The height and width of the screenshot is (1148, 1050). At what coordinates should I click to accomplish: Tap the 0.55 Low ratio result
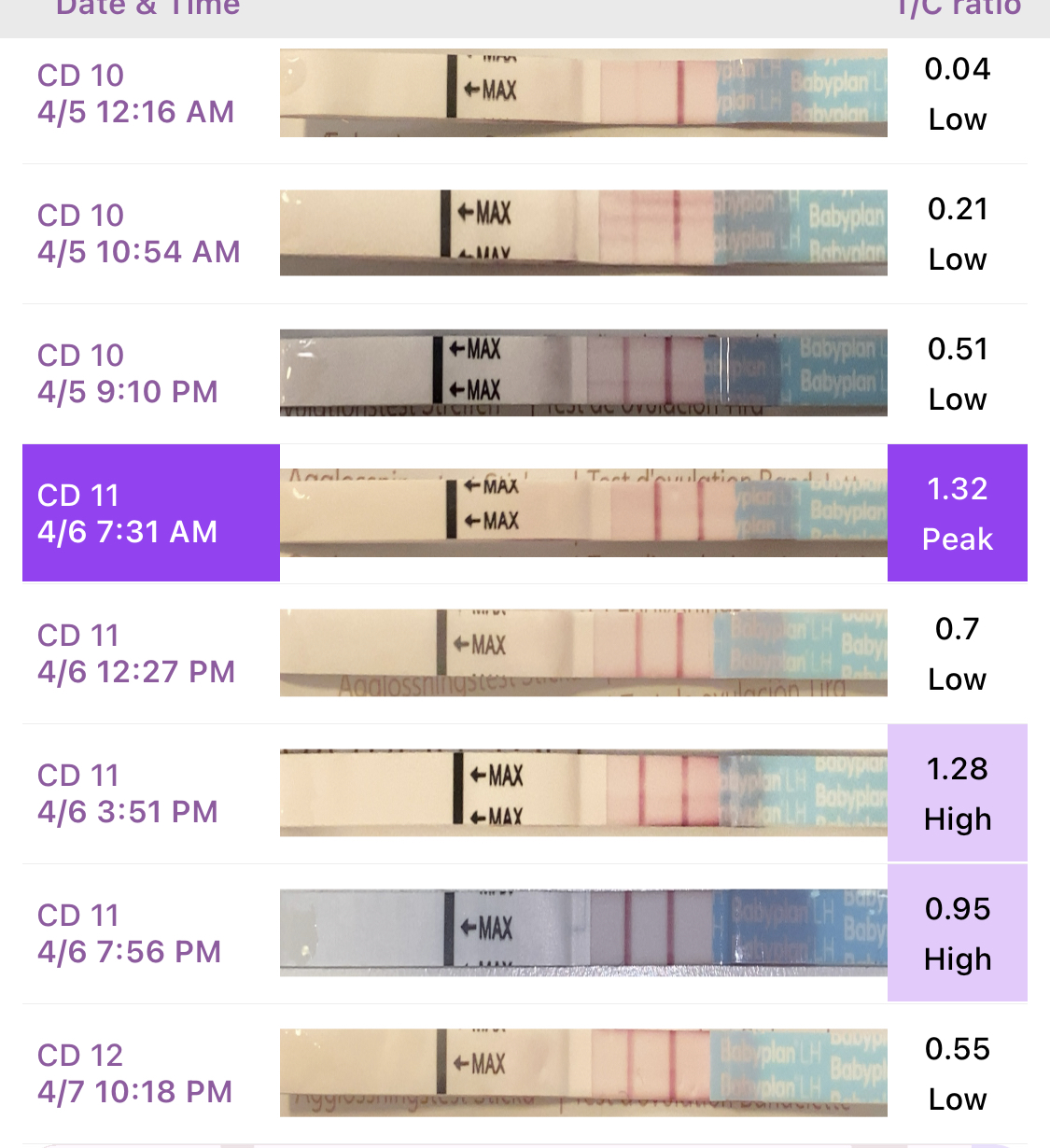(x=957, y=1073)
